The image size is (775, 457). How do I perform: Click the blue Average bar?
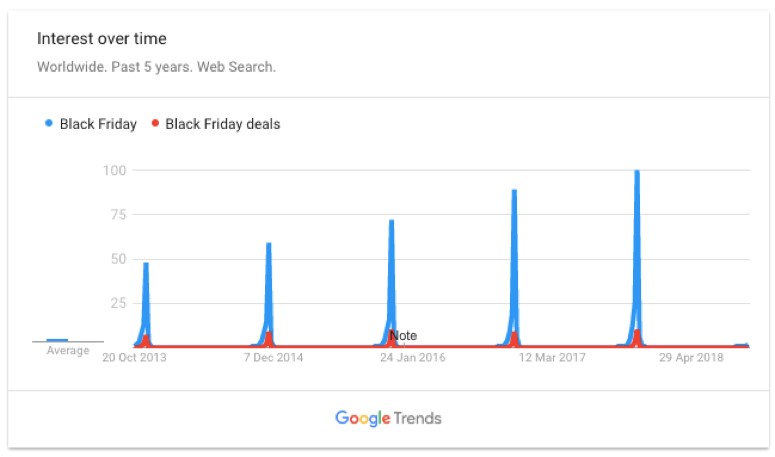(57, 340)
